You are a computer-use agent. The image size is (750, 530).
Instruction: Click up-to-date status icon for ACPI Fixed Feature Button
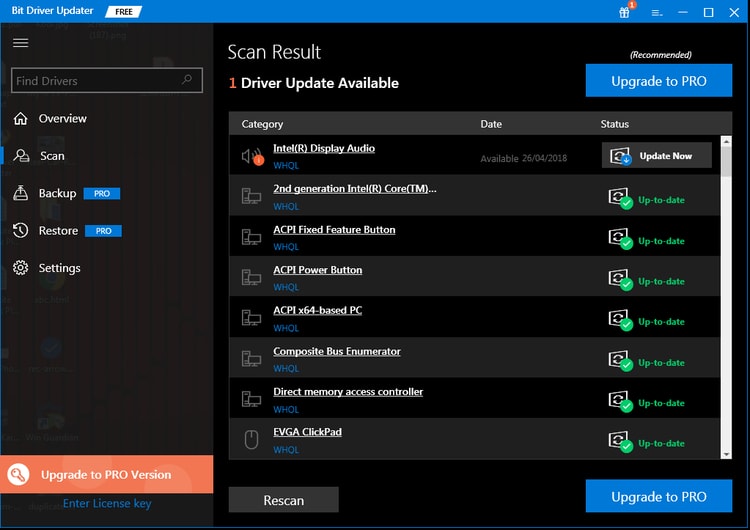[x=620, y=239]
